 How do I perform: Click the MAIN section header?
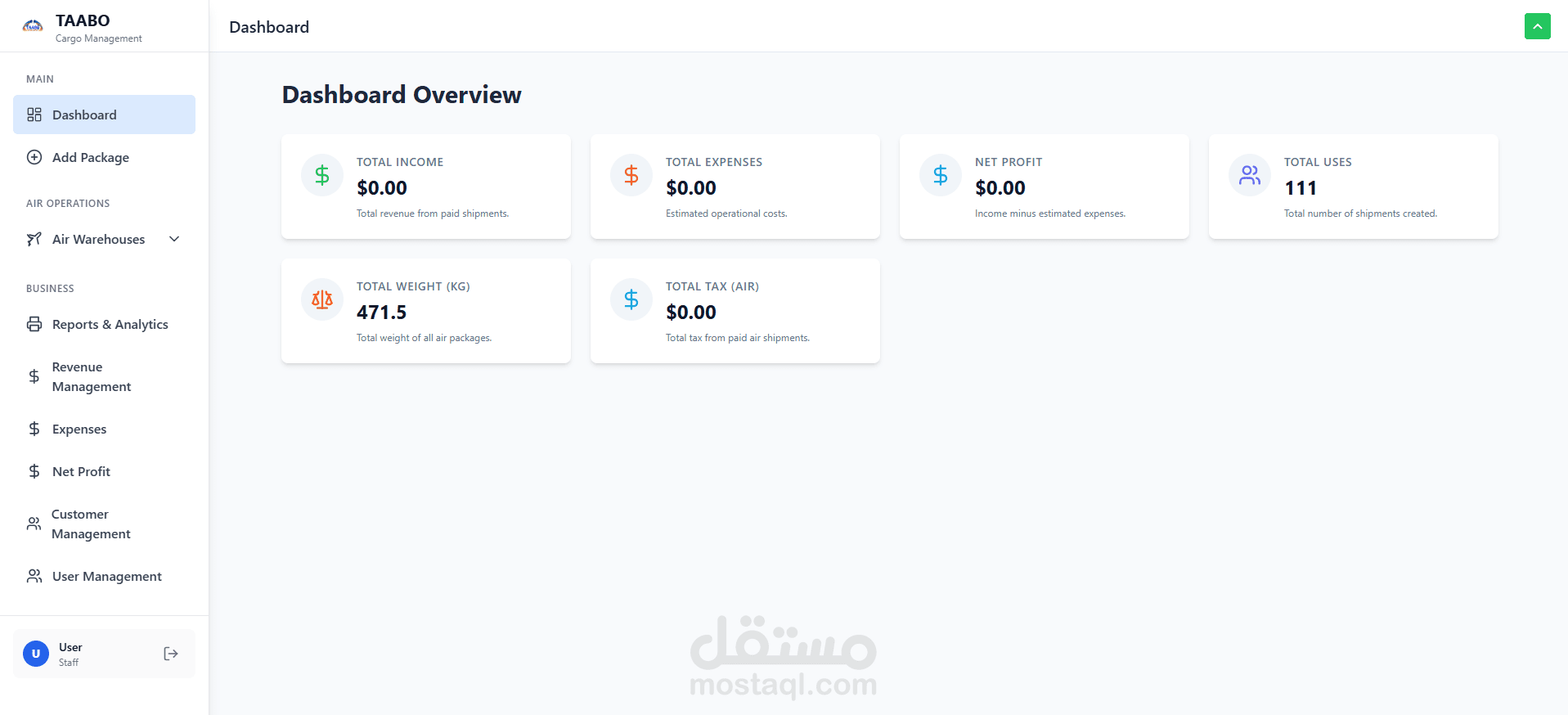pyautogui.click(x=40, y=79)
